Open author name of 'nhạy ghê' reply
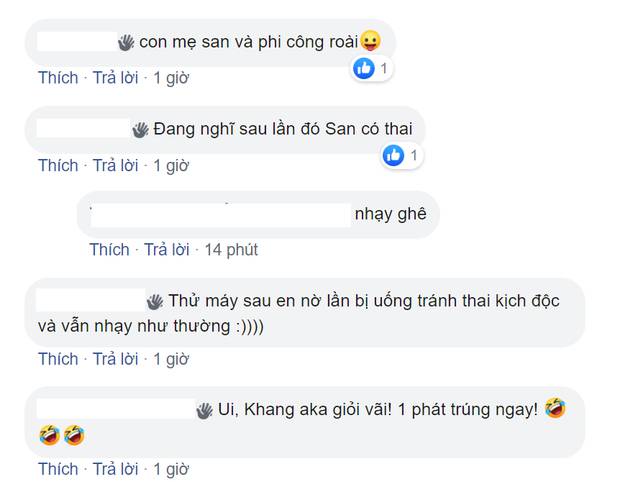The height and width of the screenshot is (482, 620). click(x=220, y=214)
